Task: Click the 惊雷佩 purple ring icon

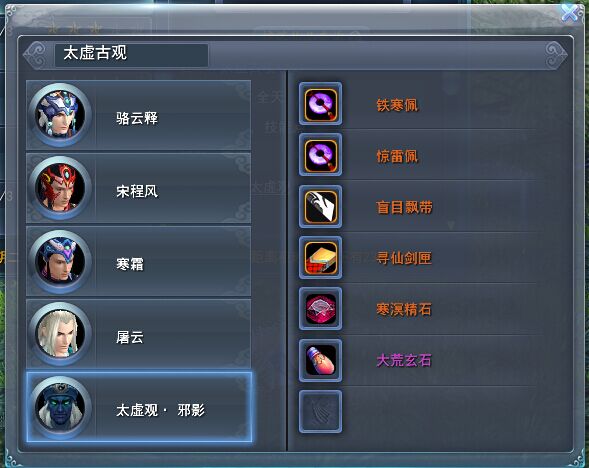Action: (x=320, y=155)
